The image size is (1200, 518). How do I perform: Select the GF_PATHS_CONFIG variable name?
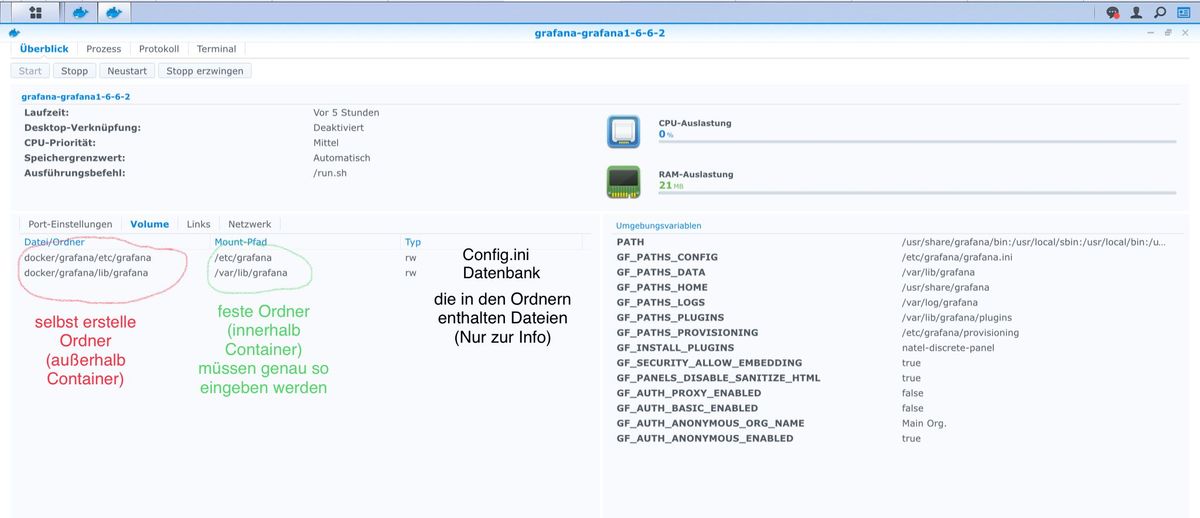point(667,257)
